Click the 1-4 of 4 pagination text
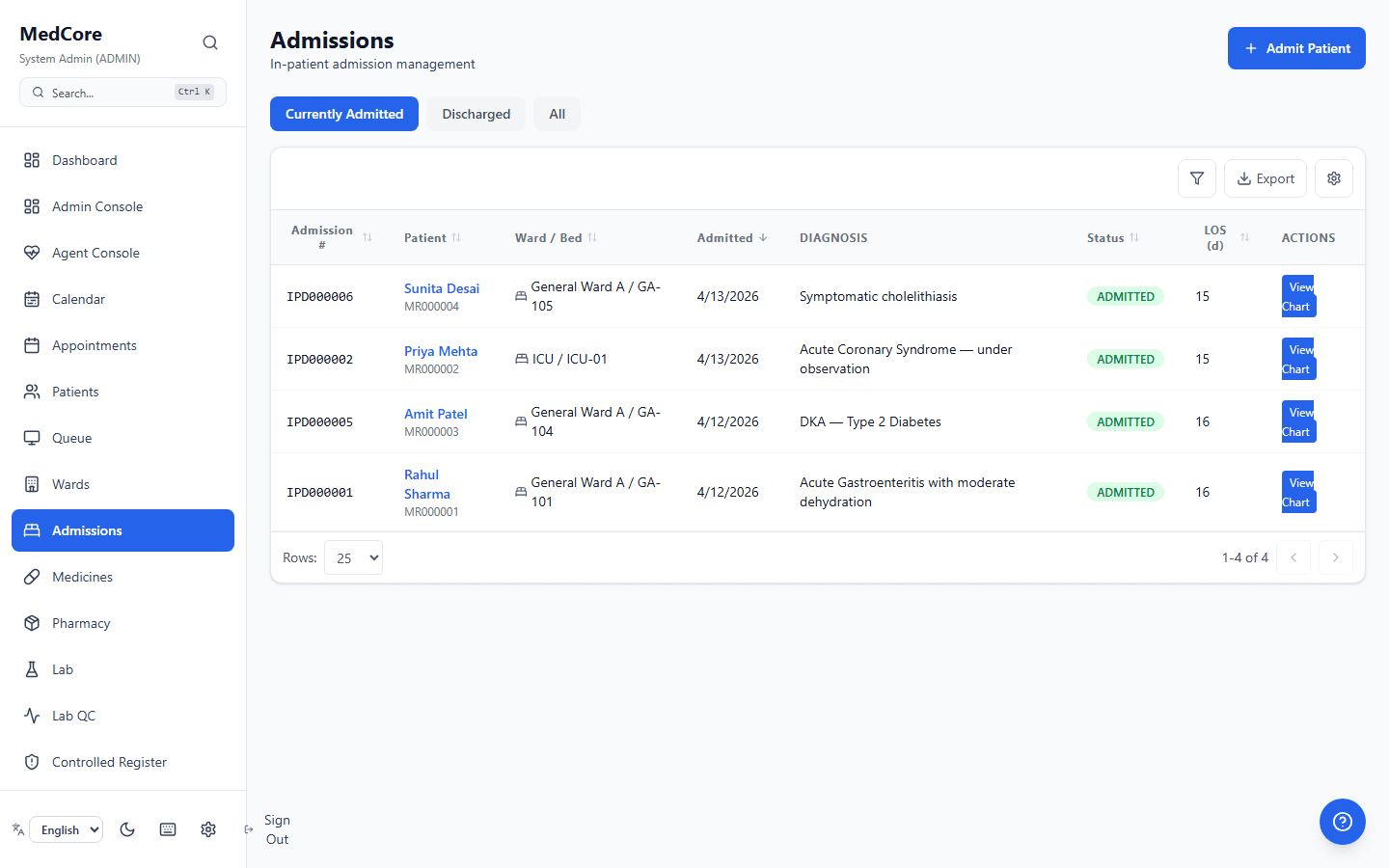Image resolution: width=1389 pixels, height=868 pixels. 1245,557
